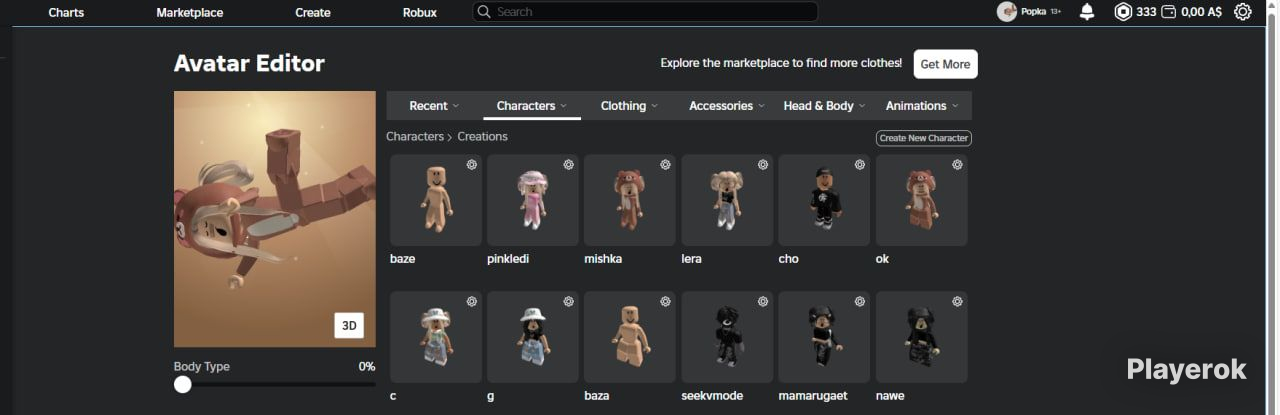Open the top-right settings gear
1280x415 pixels.
1243,12
